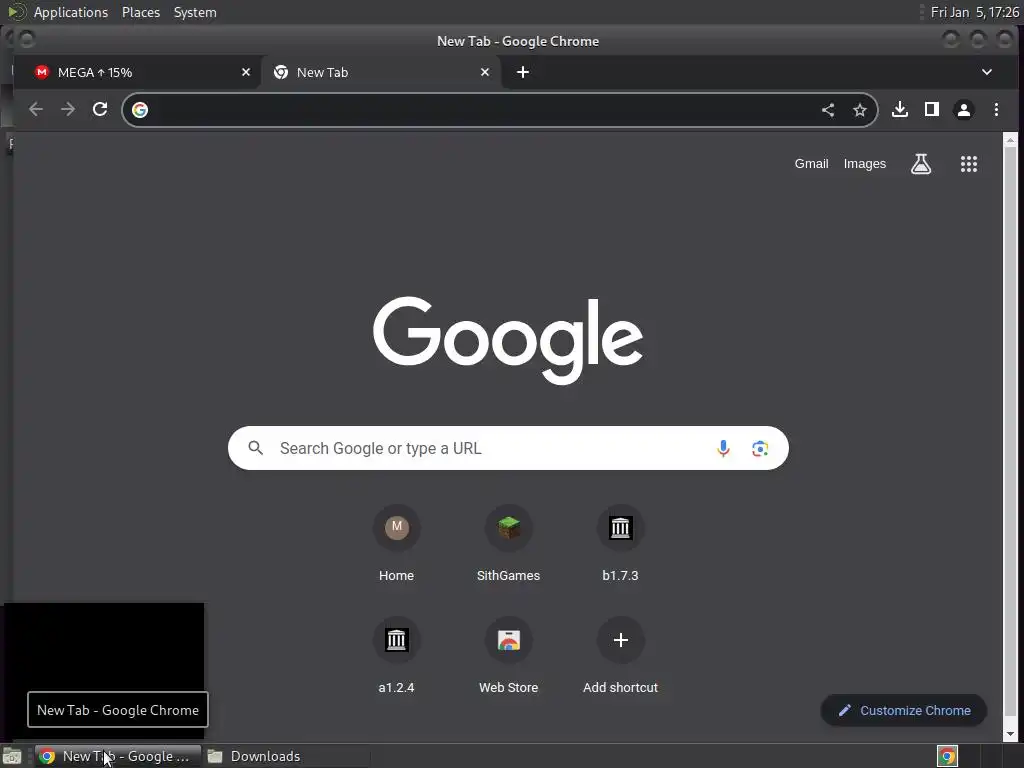Bookmark this tab with the star
This screenshot has height=768, width=1024.
click(860, 110)
